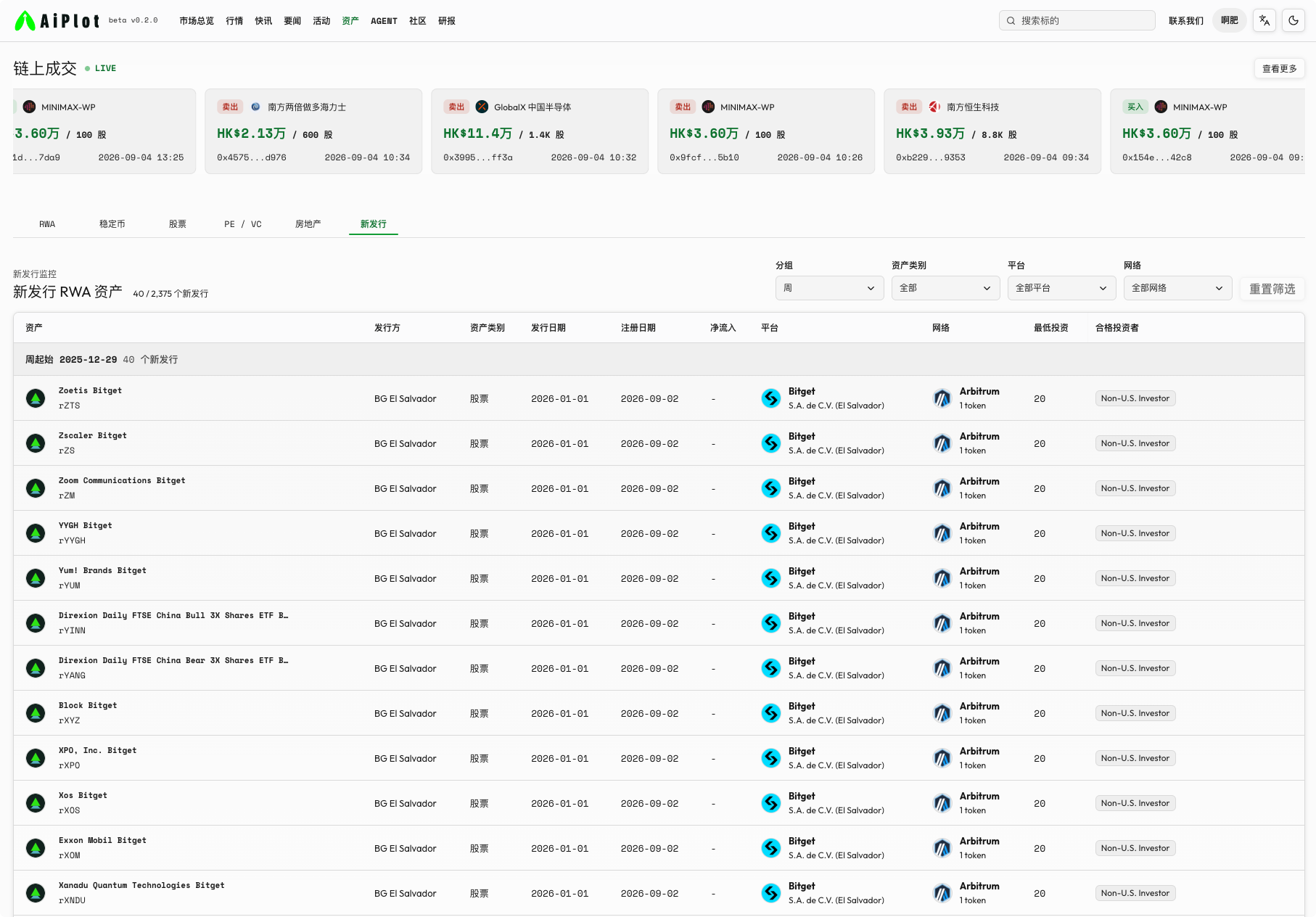
Task: Open the 网络 dropdown showing 全部网络
Action: tap(1178, 288)
